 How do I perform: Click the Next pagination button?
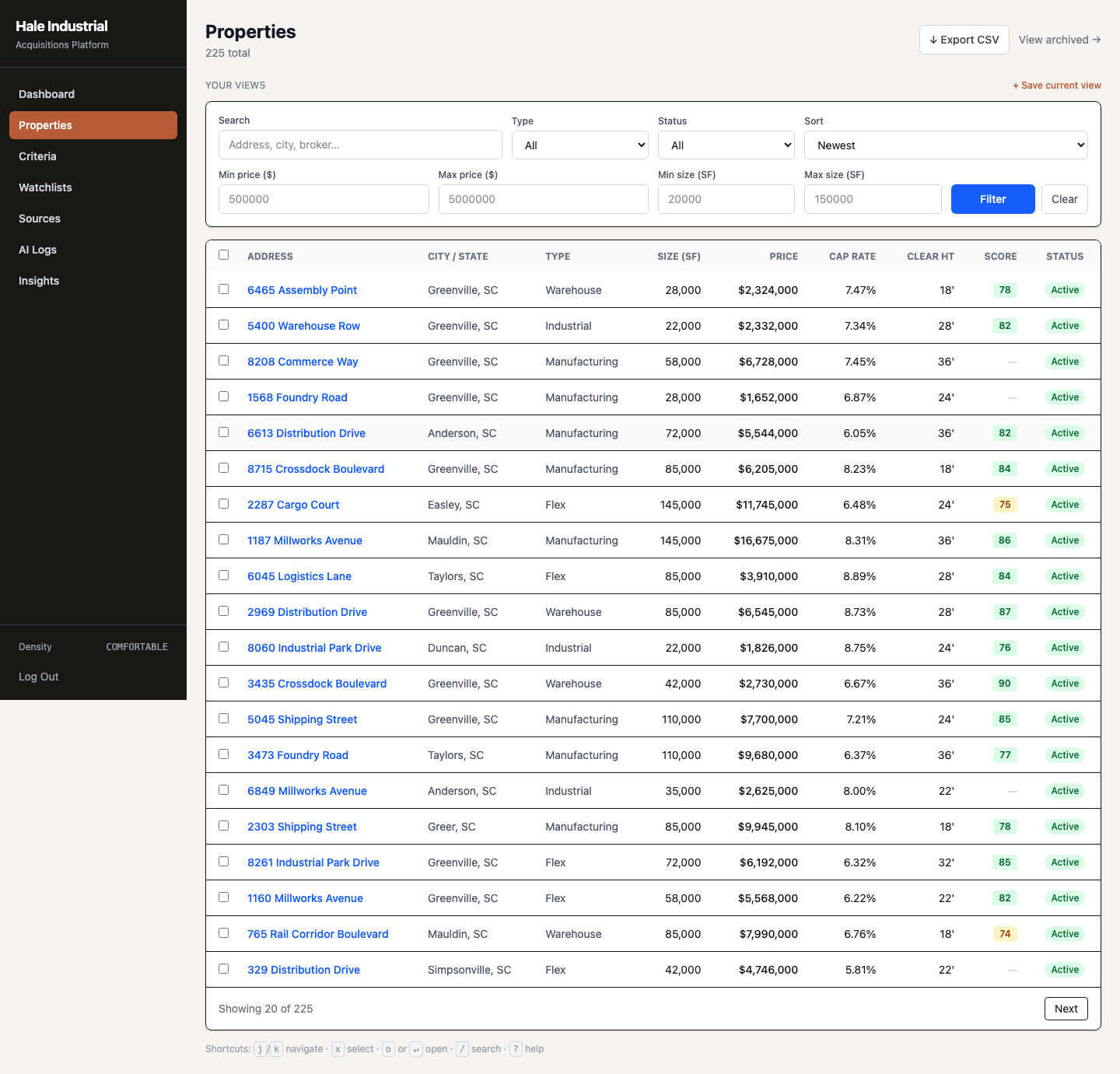[1066, 1009]
